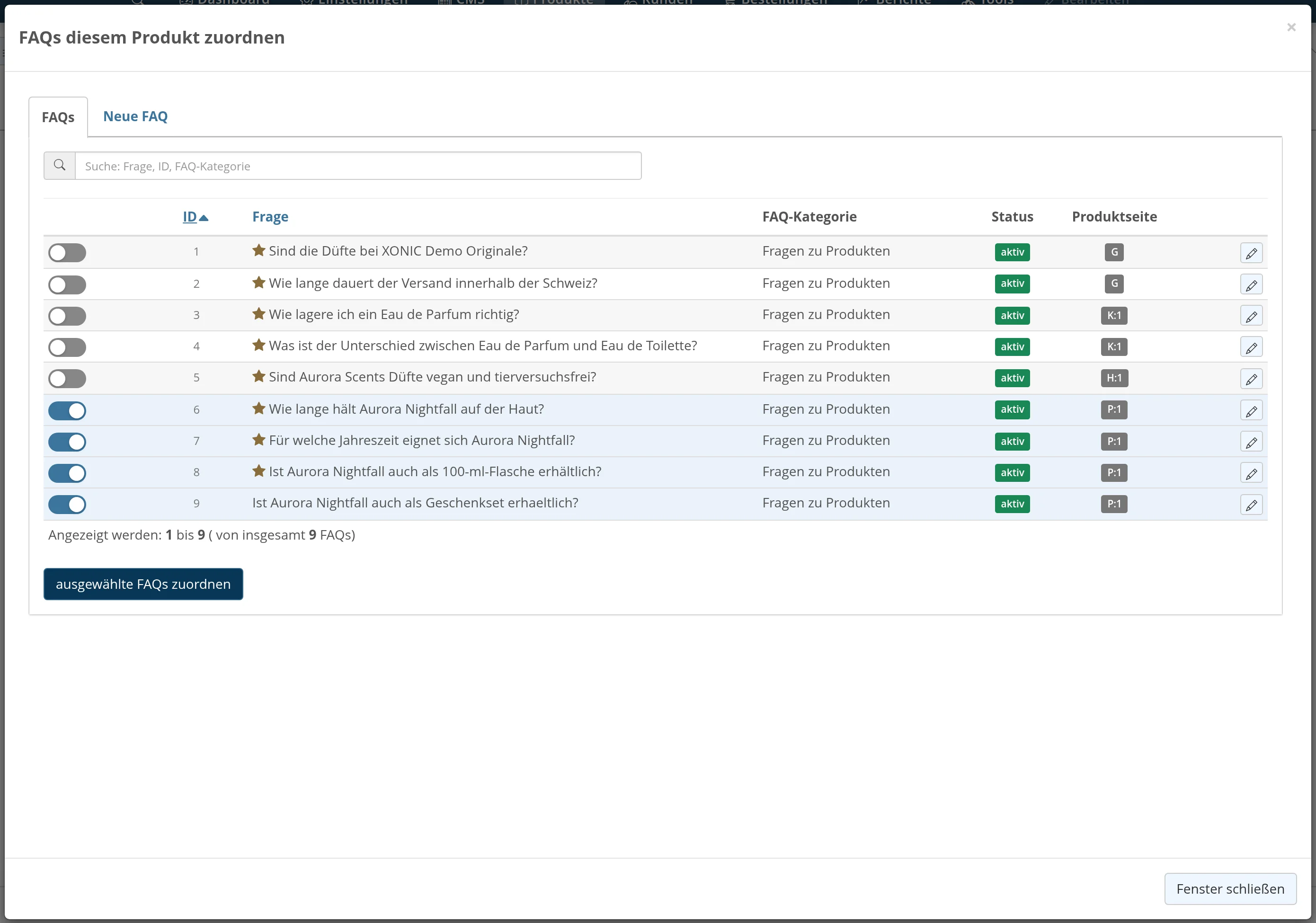
Task: Disable toggle for FAQ 6 Haut question
Action: (x=67, y=411)
